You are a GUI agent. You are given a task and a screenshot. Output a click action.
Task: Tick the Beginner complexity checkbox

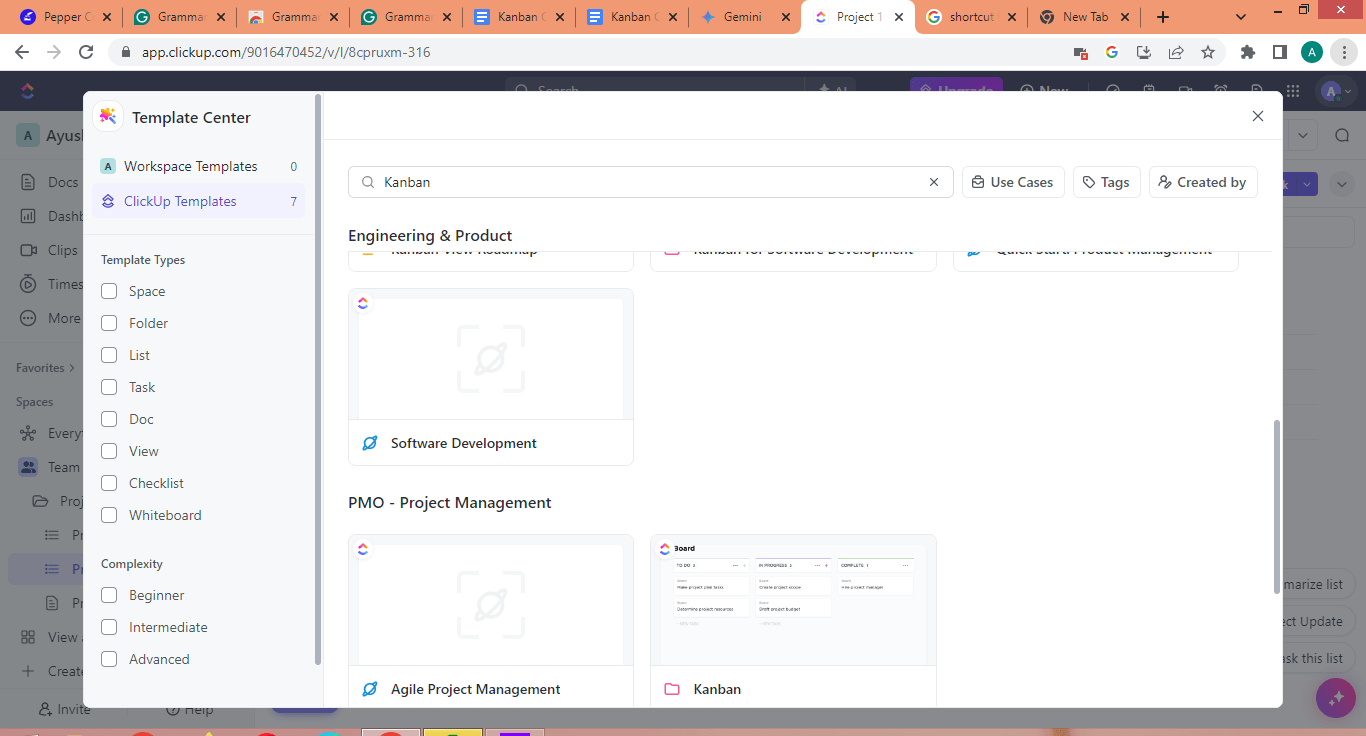point(109,595)
